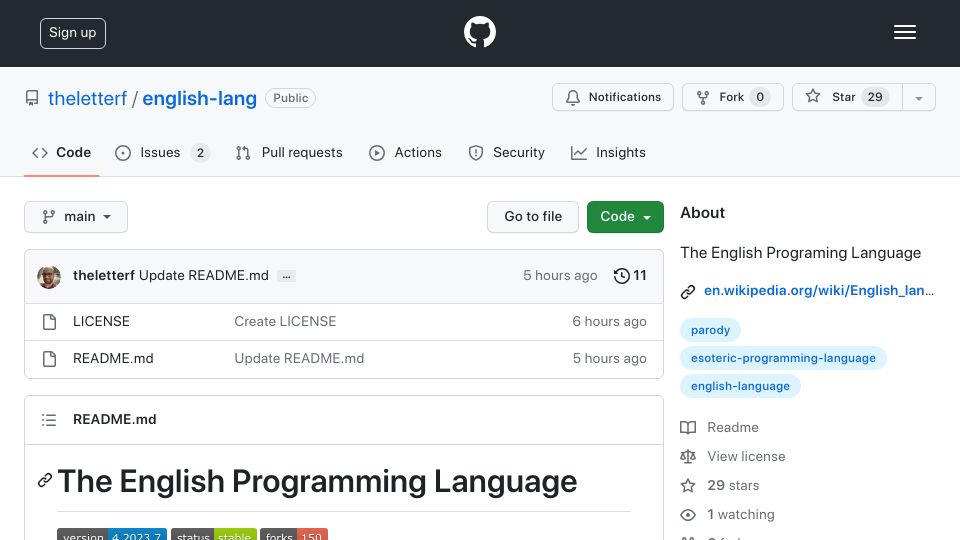Viewport: 960px width, 540px height.
Task: Open the en.wikipedia.org English language link
Action: pyautogui.click(x=819, y=290)
